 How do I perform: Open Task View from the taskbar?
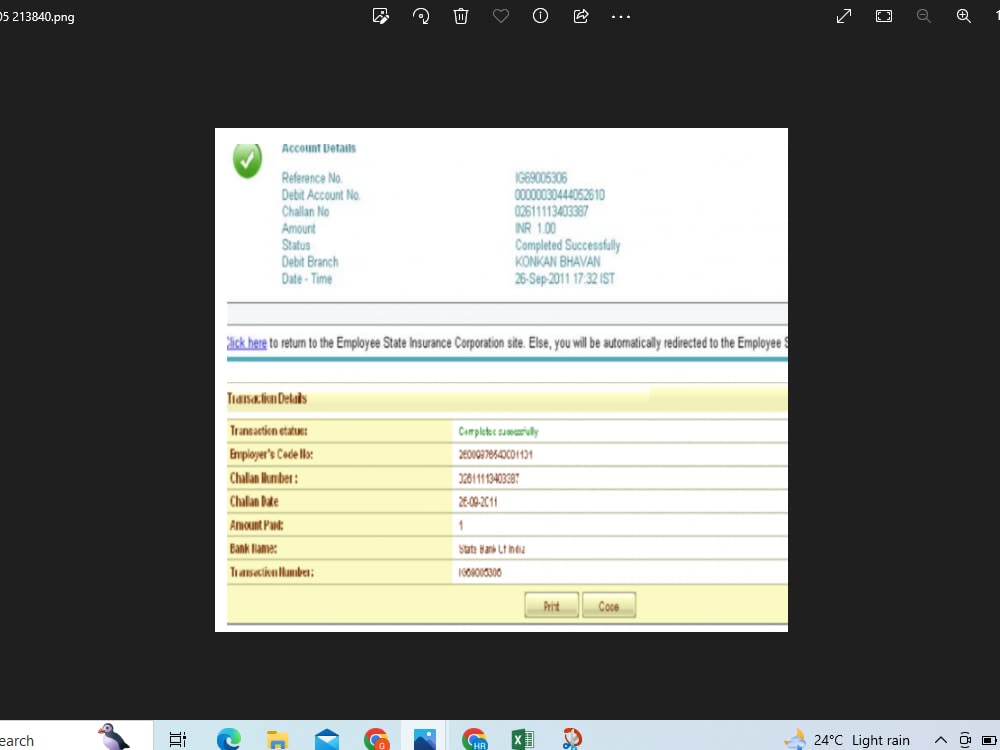pos(177,739)
